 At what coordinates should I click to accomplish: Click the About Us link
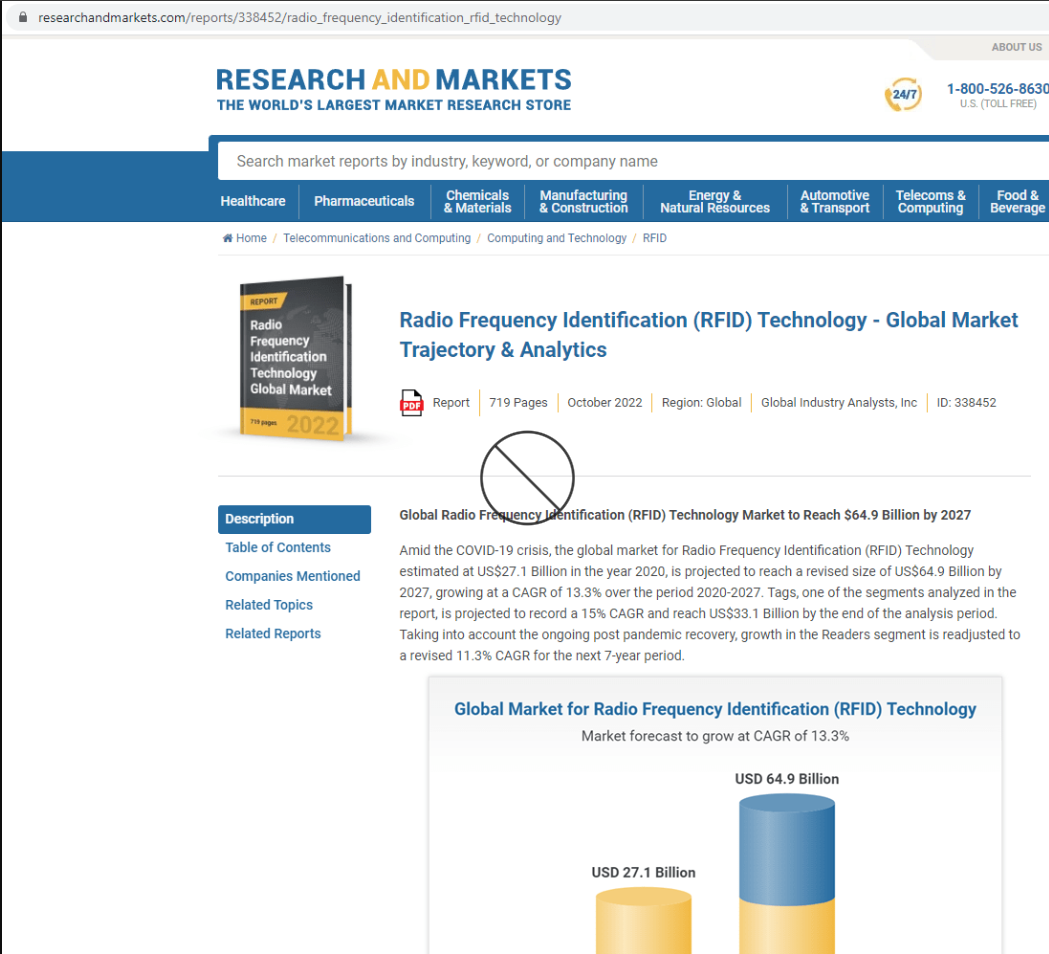click(1016, 47)
